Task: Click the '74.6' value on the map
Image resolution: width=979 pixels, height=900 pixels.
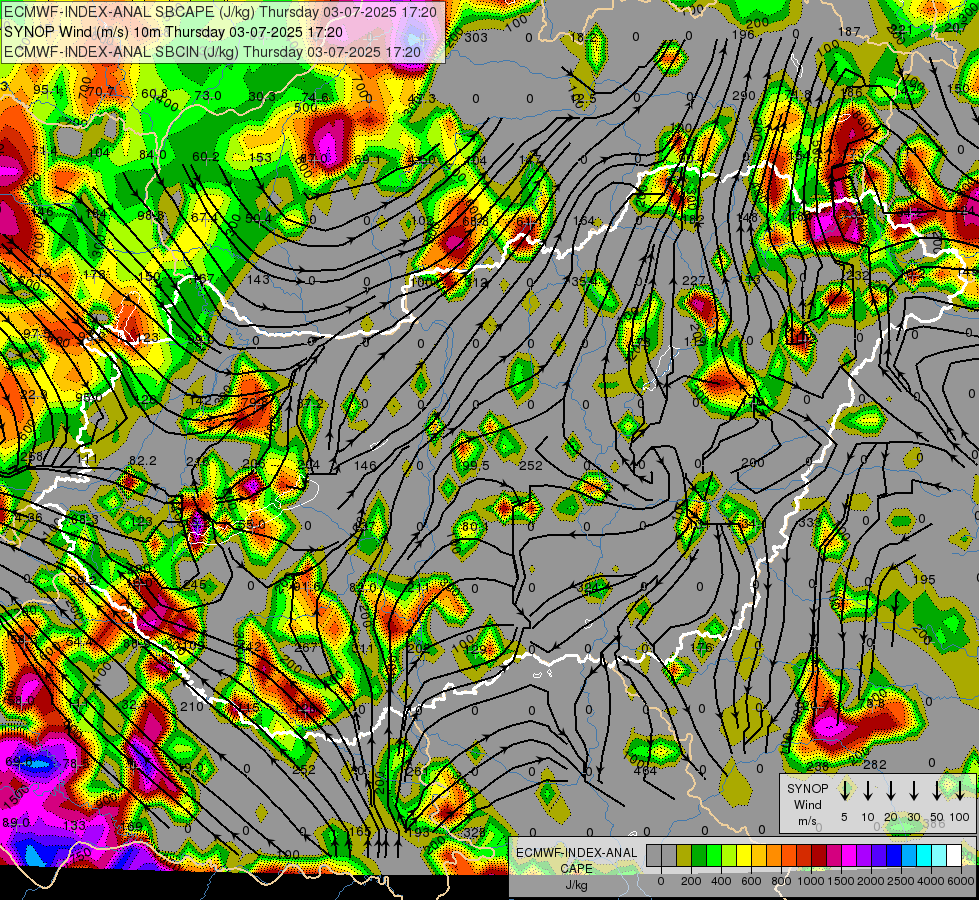Action: click(315, 97)
